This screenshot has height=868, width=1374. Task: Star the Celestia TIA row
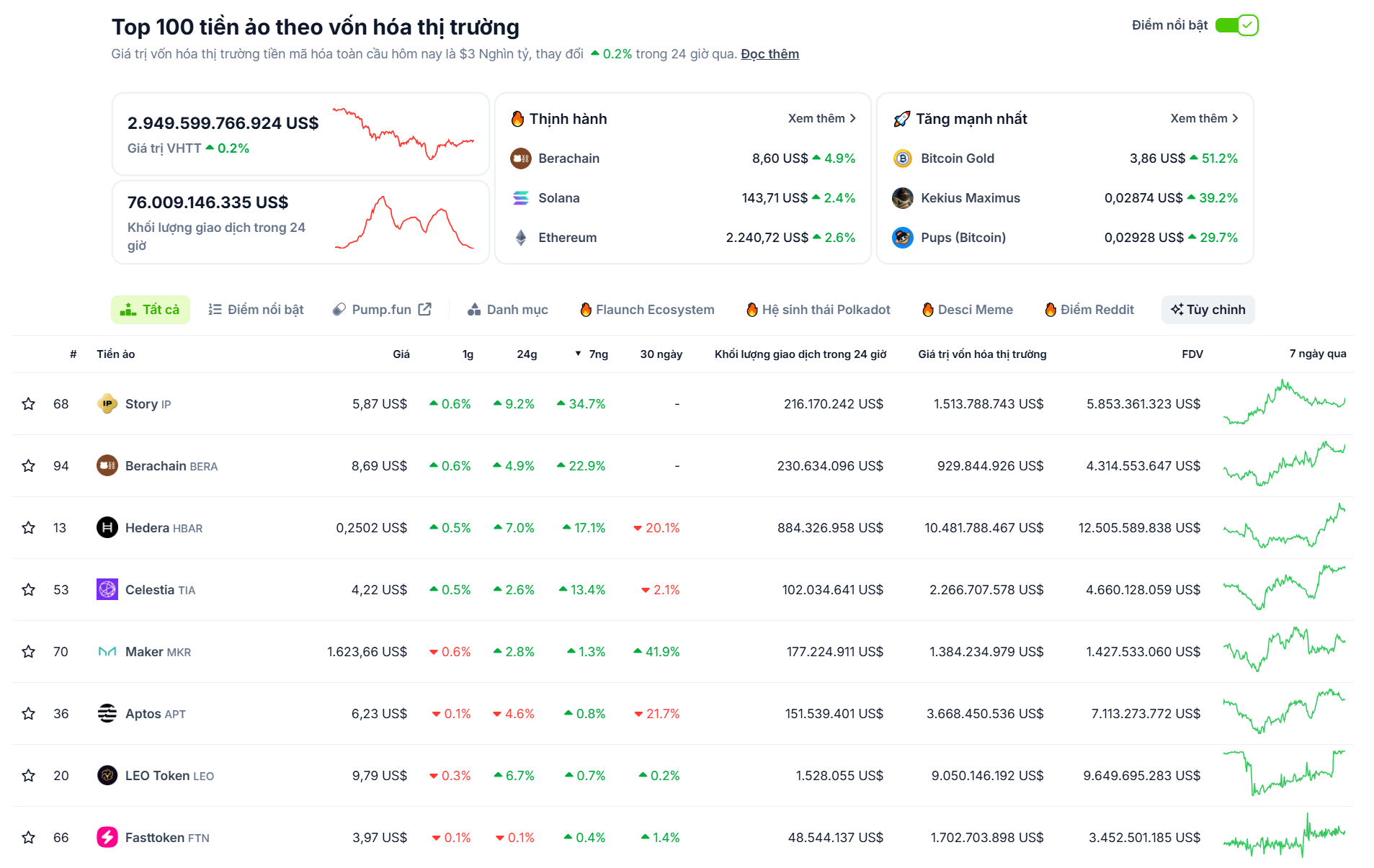pos(28,590)
